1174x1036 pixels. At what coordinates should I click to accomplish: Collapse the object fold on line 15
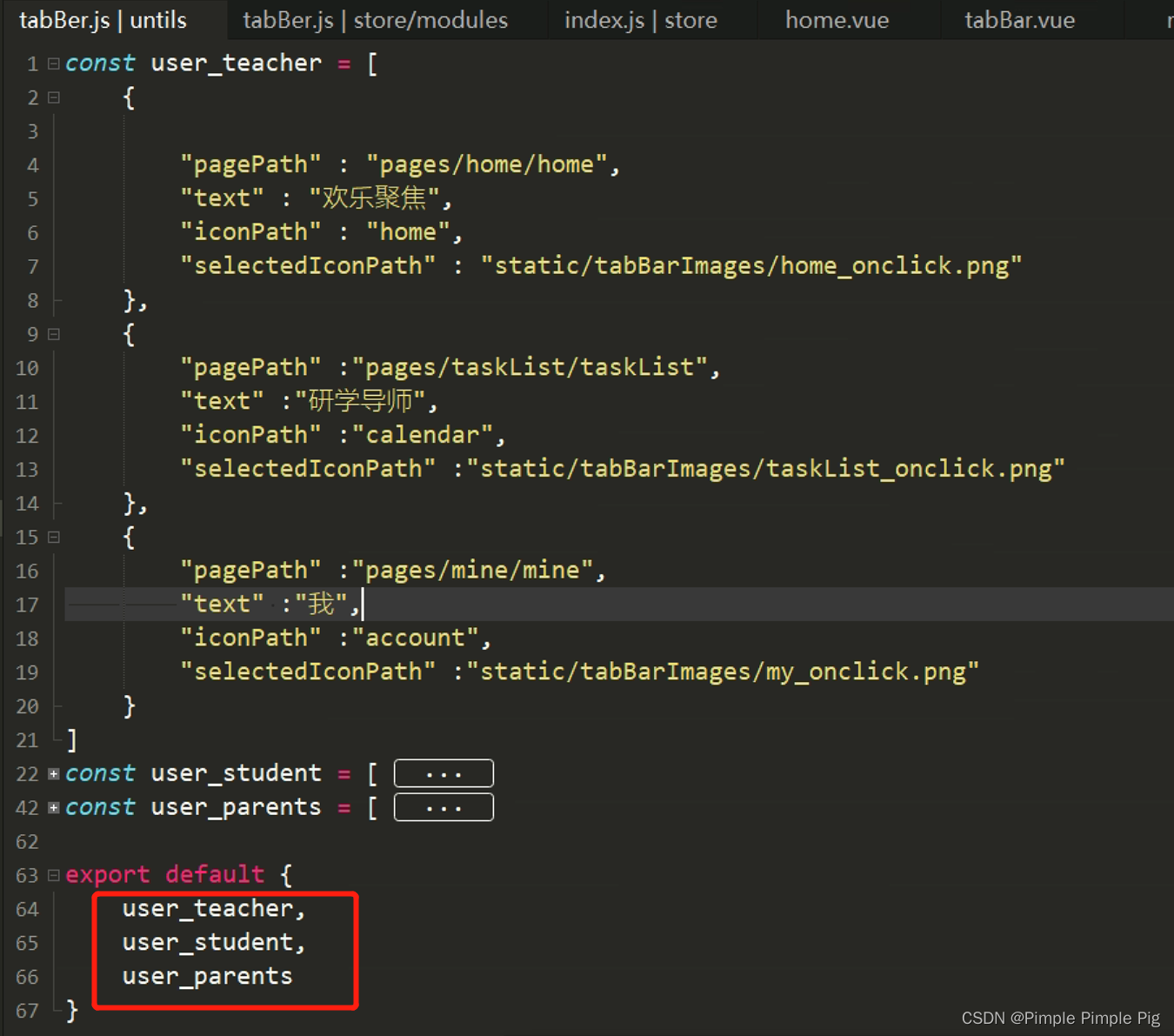54,538
